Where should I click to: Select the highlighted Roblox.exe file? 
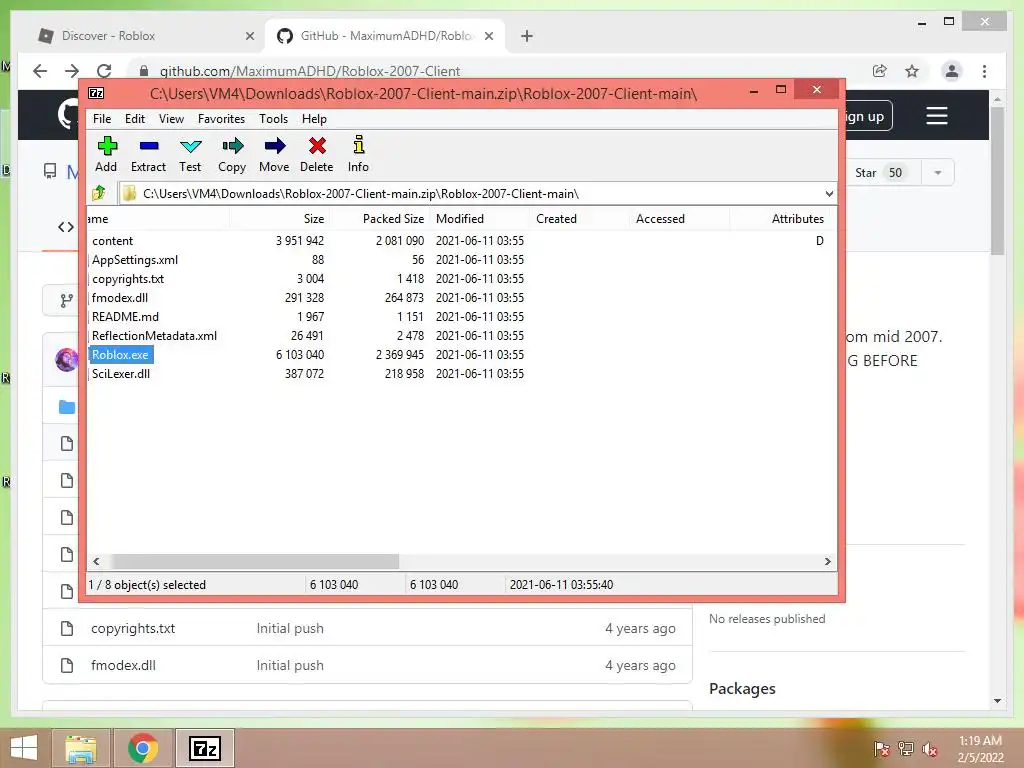(121, 355)
